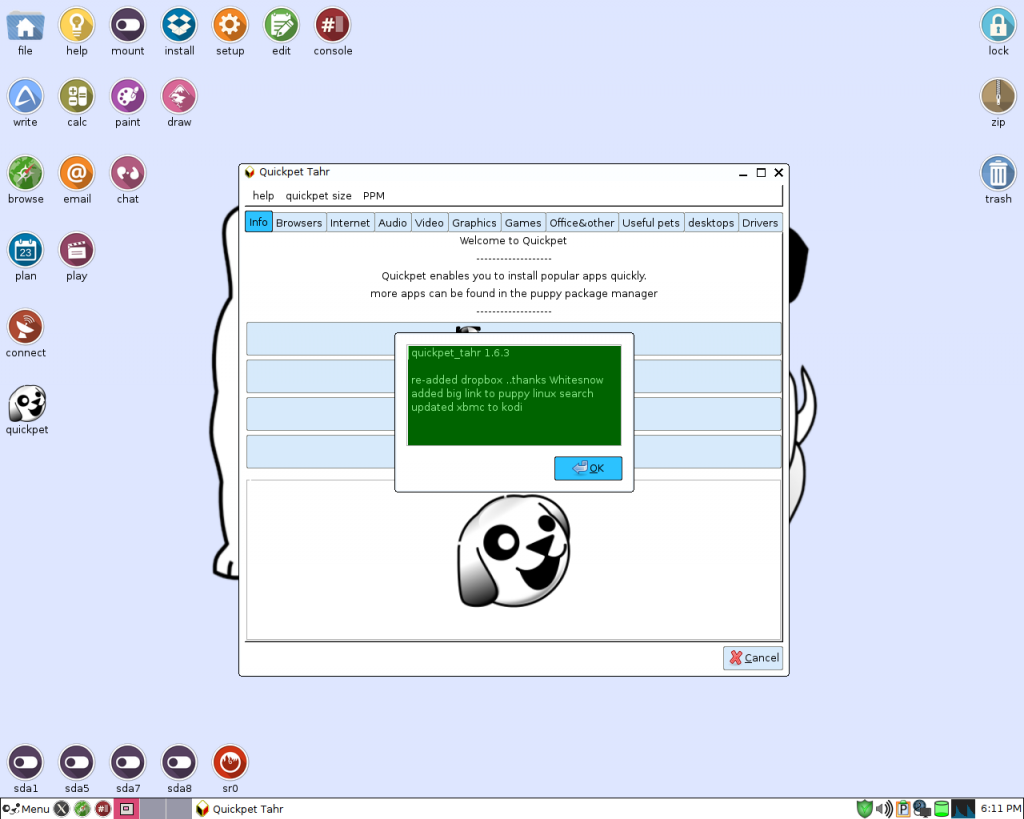
Task: Click the puppy logo image in Quickpet
Action: point(513,551)
